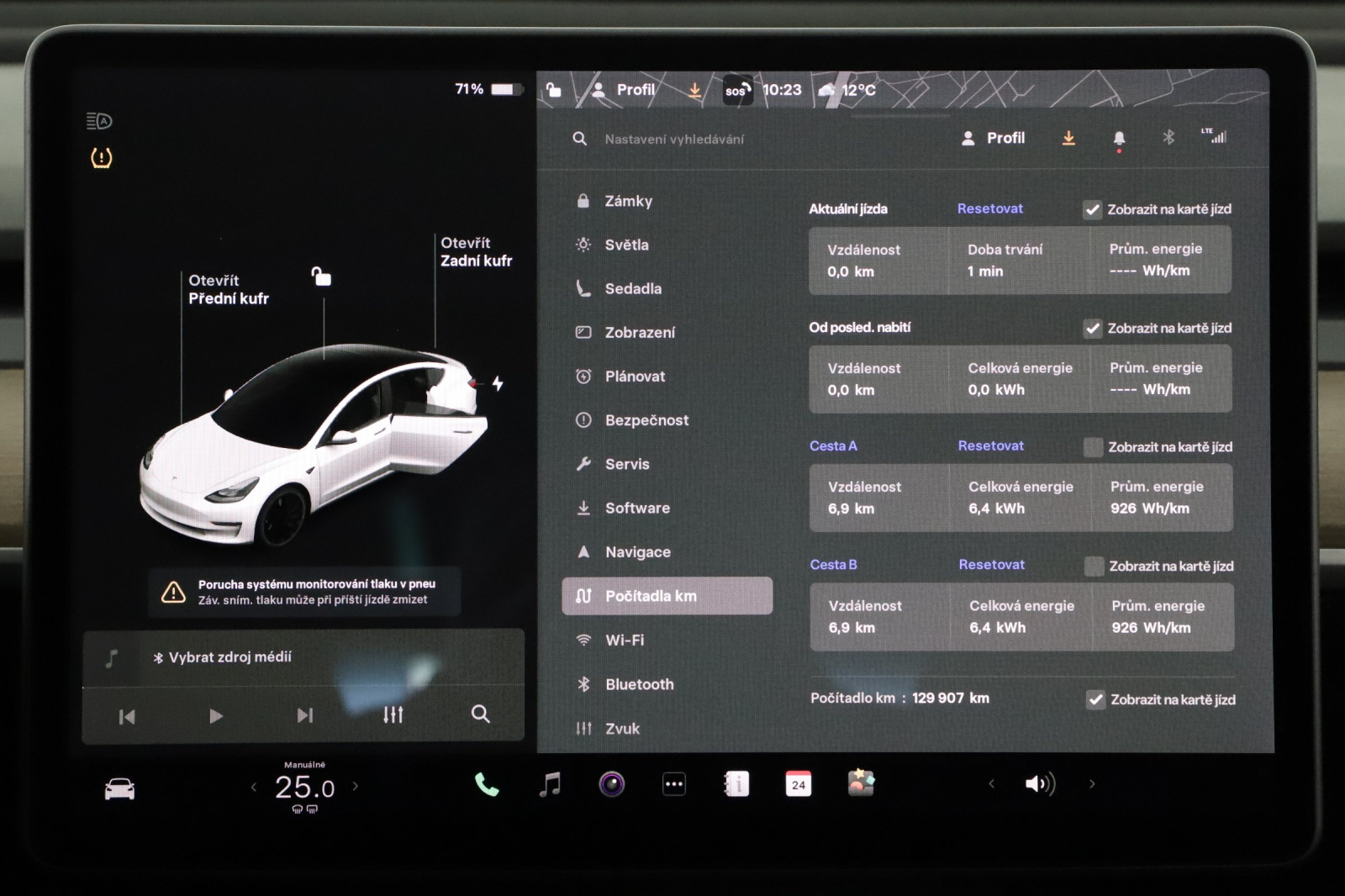The width and height of the screenshot is (1345, 896).
Task: Open all apps three-dots icon
Action: point(674,784)
